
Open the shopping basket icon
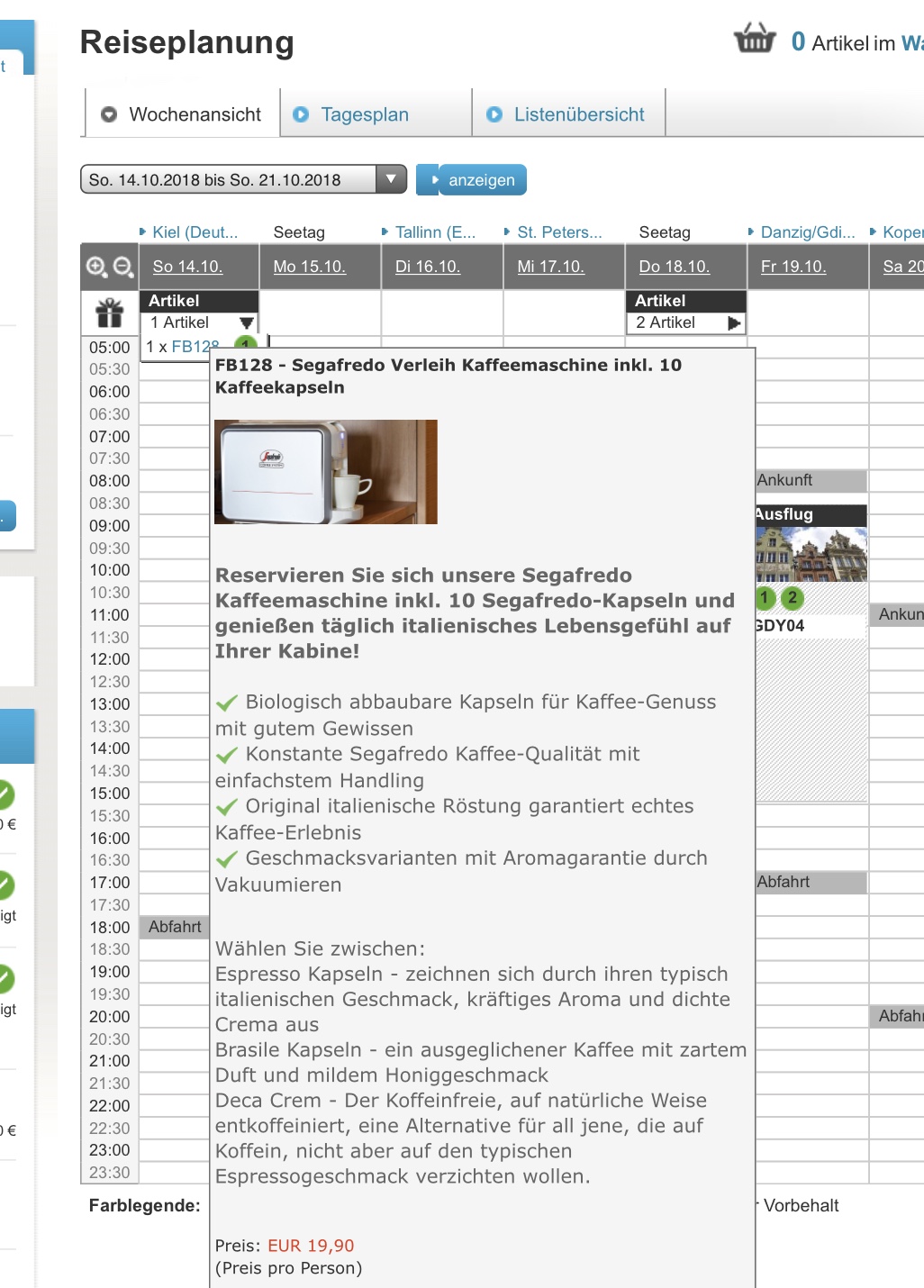[x=755, y=40]
